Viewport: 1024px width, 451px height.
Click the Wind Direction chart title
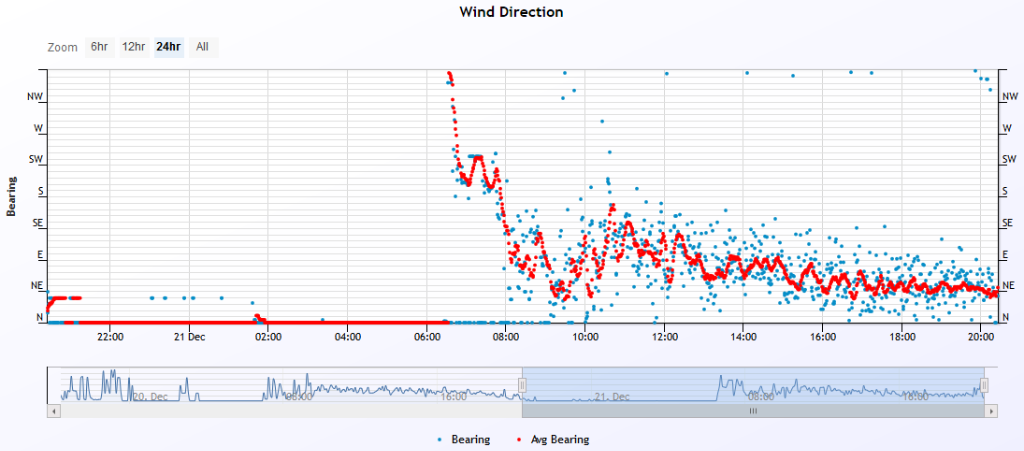pos(511,12)
